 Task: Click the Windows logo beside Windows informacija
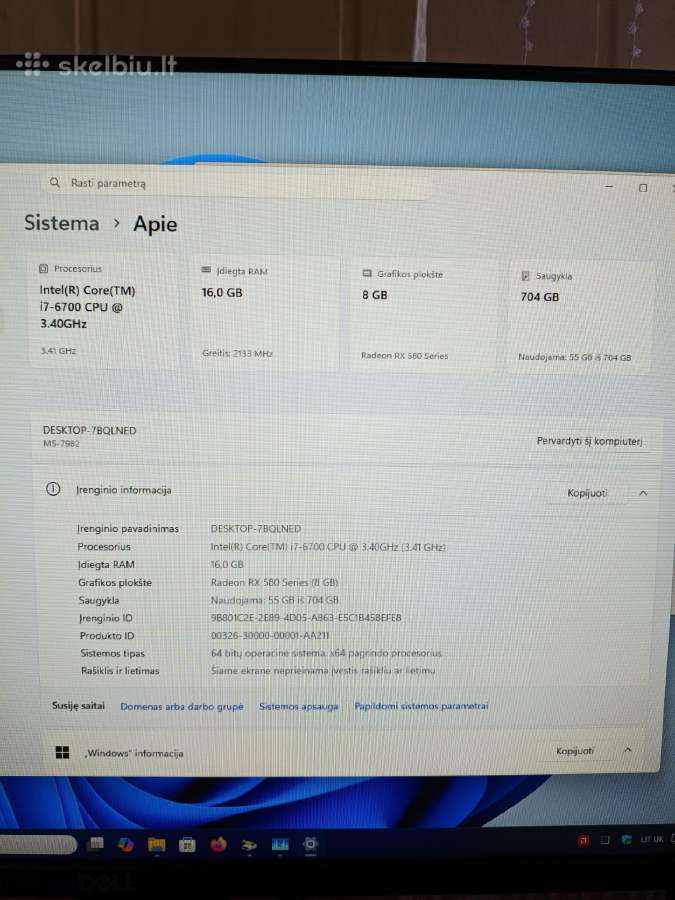(x=63, y=752)
